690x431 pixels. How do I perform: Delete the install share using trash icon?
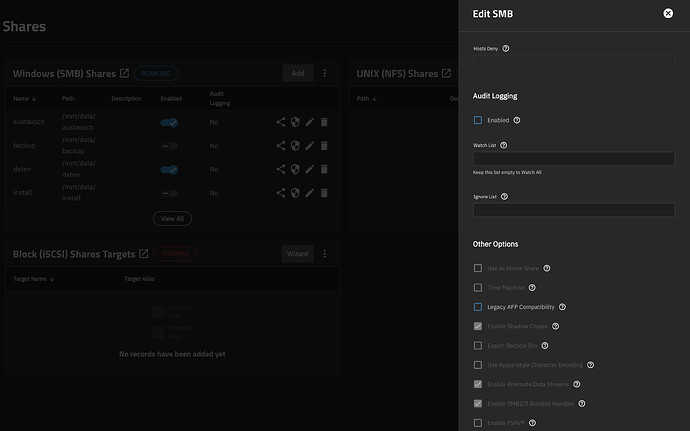324,193
